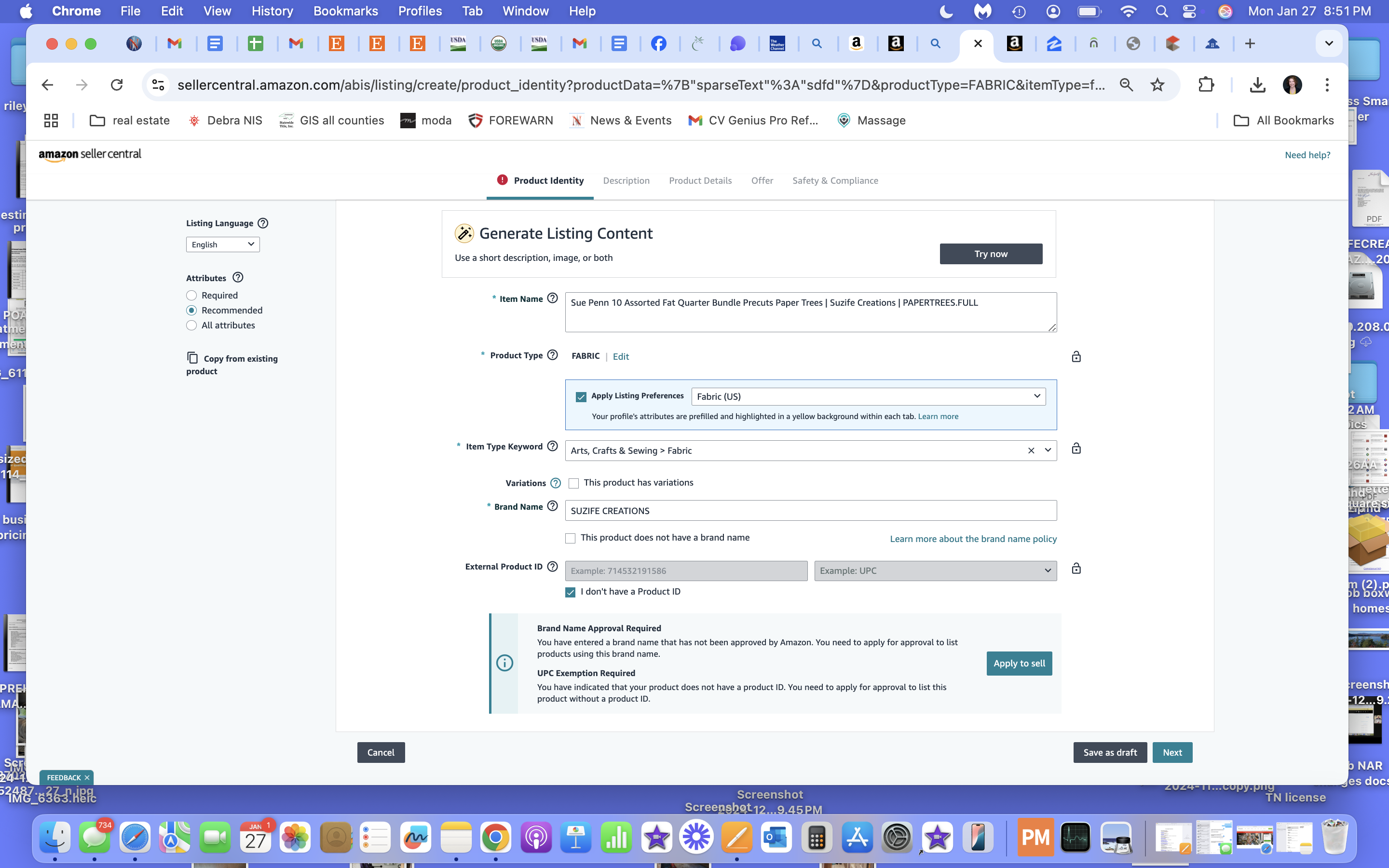Screen dimensions: 1389x868
Task: Close the FEEDBACK tag
Action: click(x=87, y=777)
